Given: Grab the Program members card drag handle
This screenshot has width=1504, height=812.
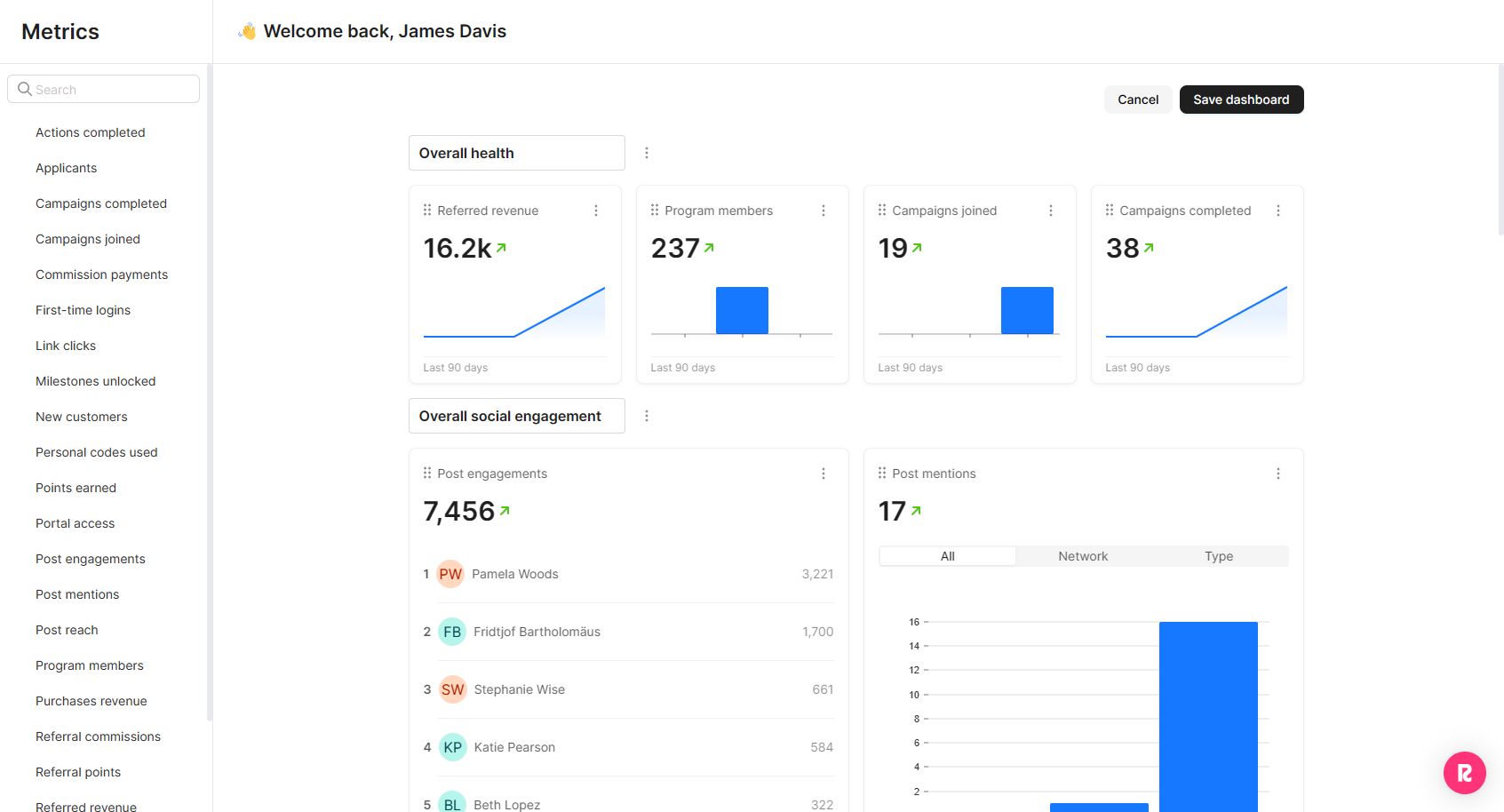Looking at the screenshot, I should point(655,211).
